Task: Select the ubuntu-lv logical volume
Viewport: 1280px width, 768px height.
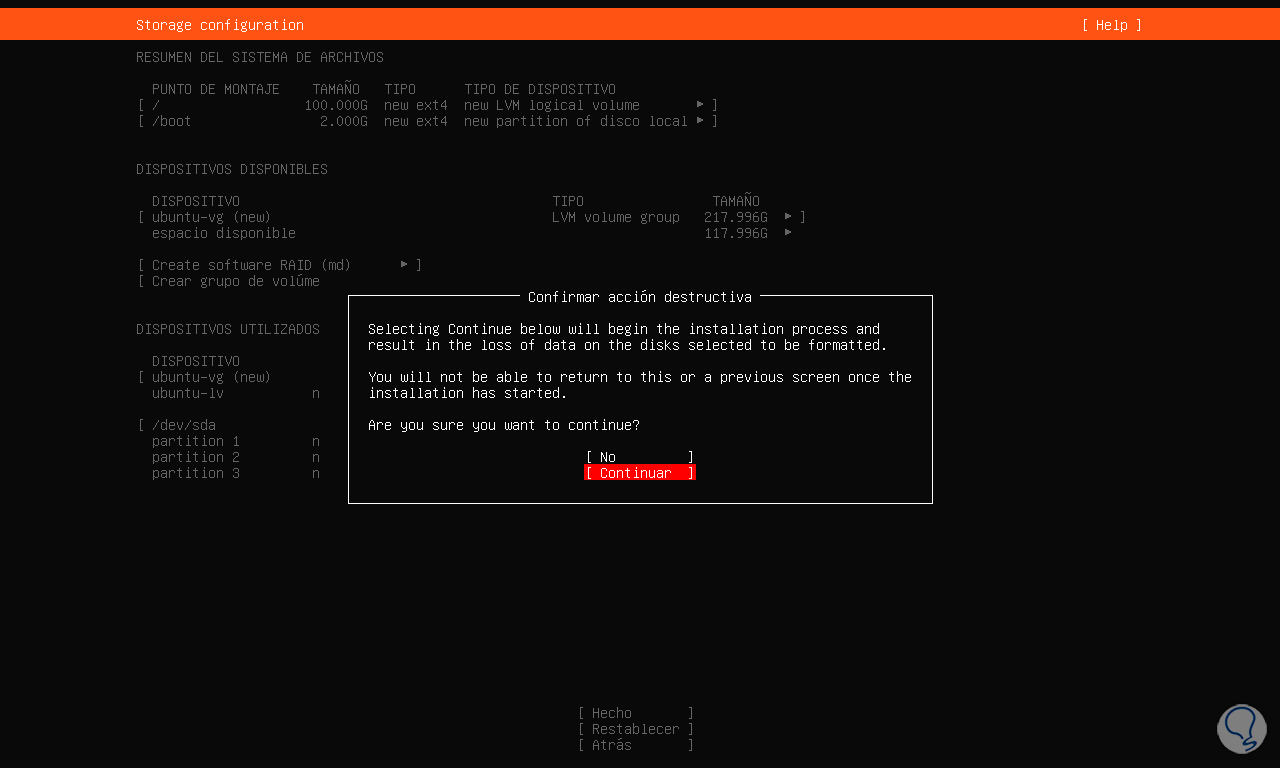Action: [188, 393]
